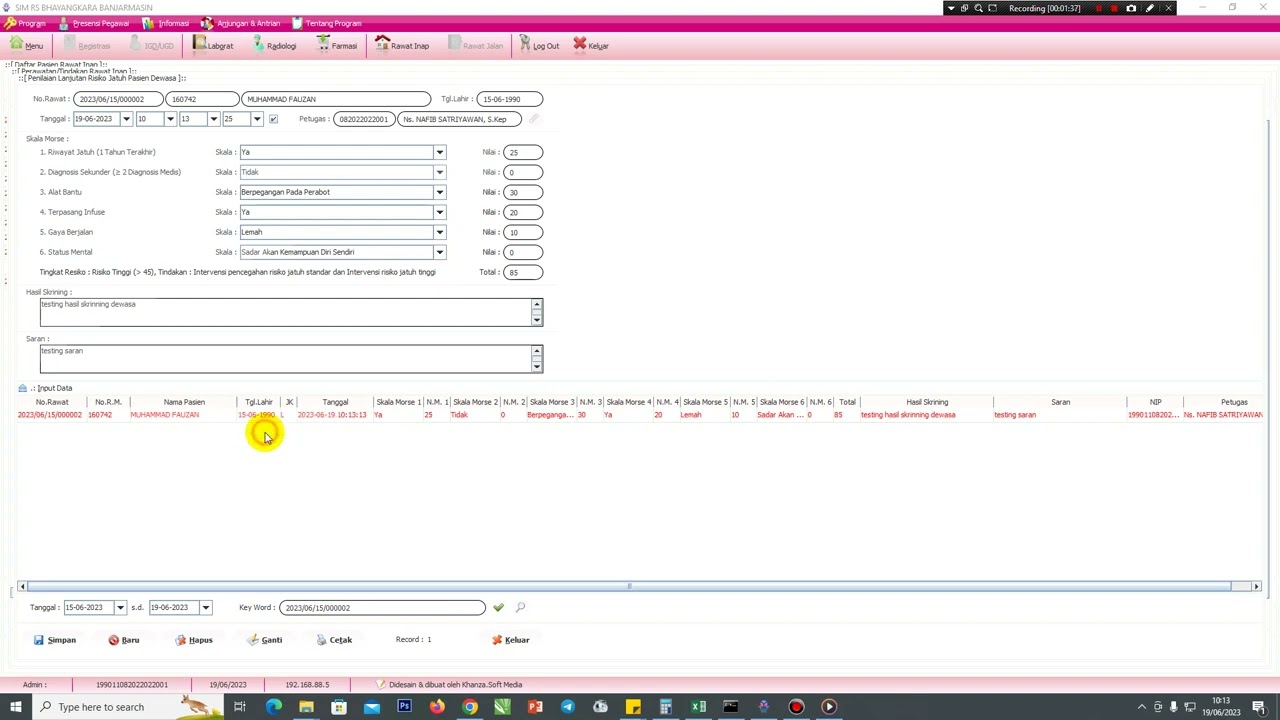Screen dimensions: 1280x720
Task: Click the paperclip icon next to Petugas
Action: tap(534, 119)
